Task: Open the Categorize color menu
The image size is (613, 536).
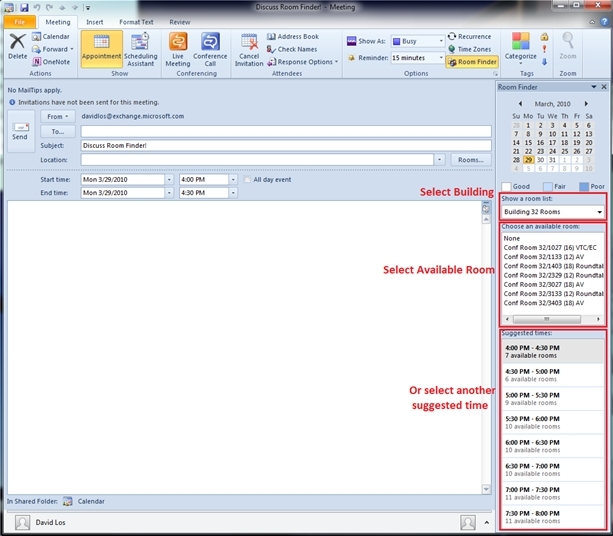Action: (521, 48)
